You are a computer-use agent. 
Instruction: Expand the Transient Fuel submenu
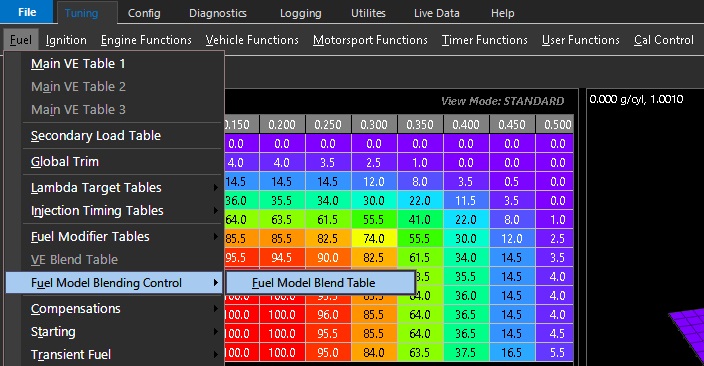tap(114, 355)
